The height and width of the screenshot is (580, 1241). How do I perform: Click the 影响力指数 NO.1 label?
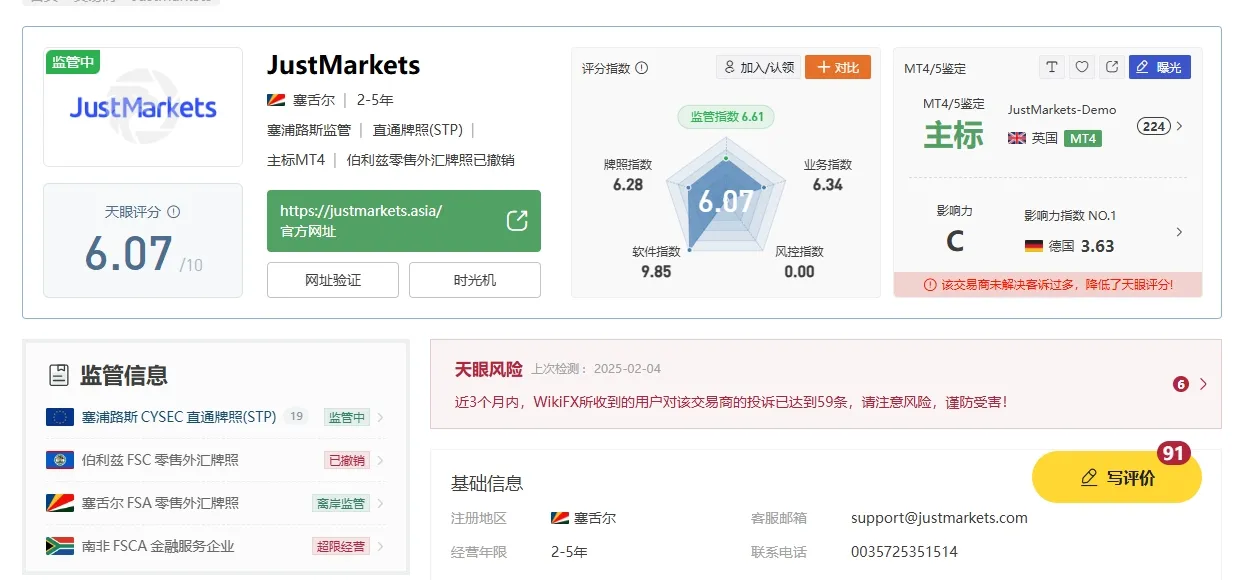pyautogui.click(x=1070, y=216)
